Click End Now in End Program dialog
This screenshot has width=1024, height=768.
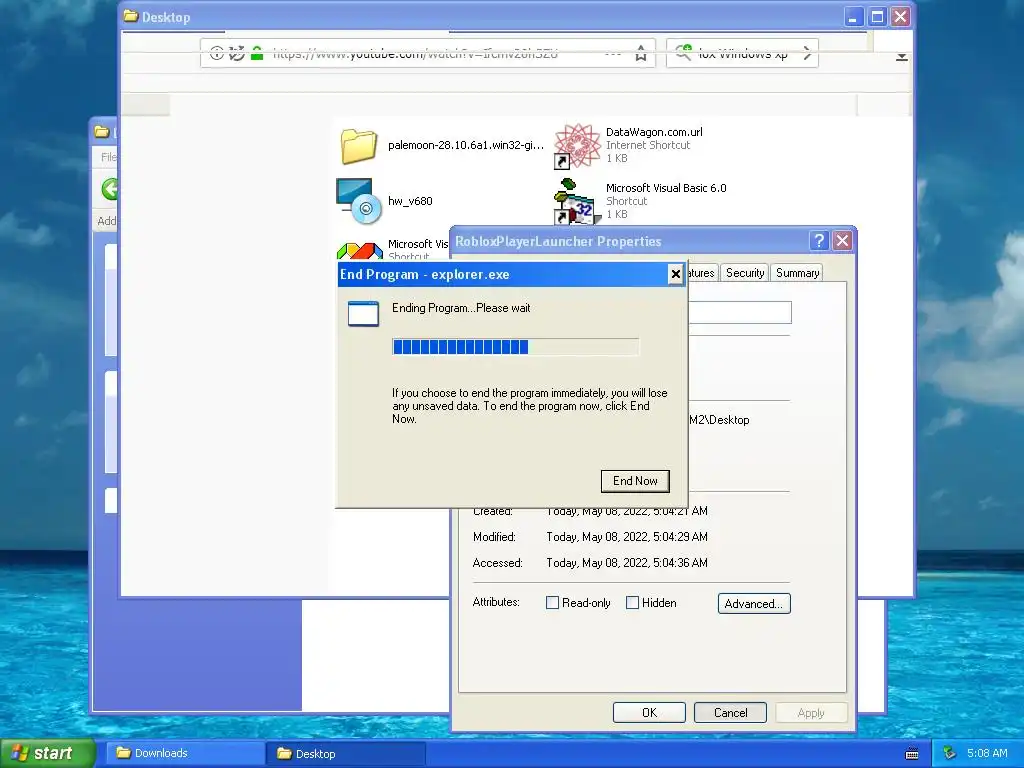click(635, 481)
